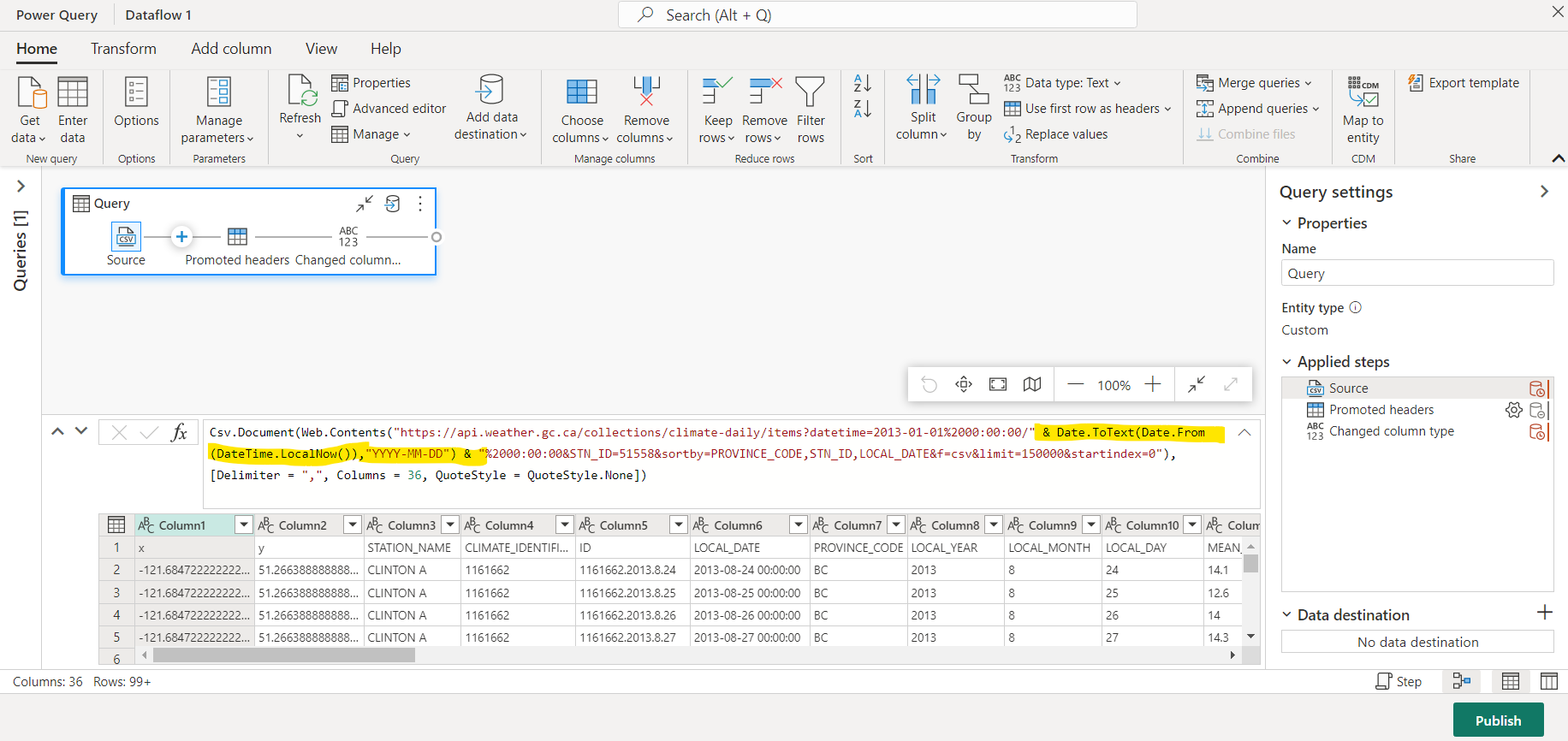The image size is (1568, 741).
Task: Sort ascending using the A-Z icon
Action: click(x=862, y=83)
